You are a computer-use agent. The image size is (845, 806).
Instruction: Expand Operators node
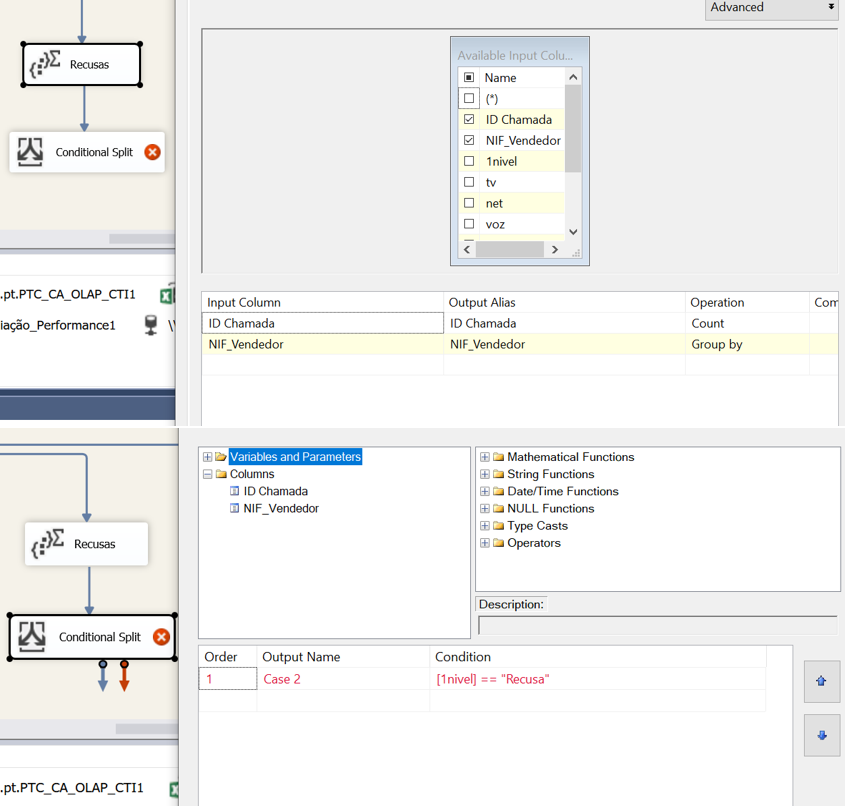point(485,543)
